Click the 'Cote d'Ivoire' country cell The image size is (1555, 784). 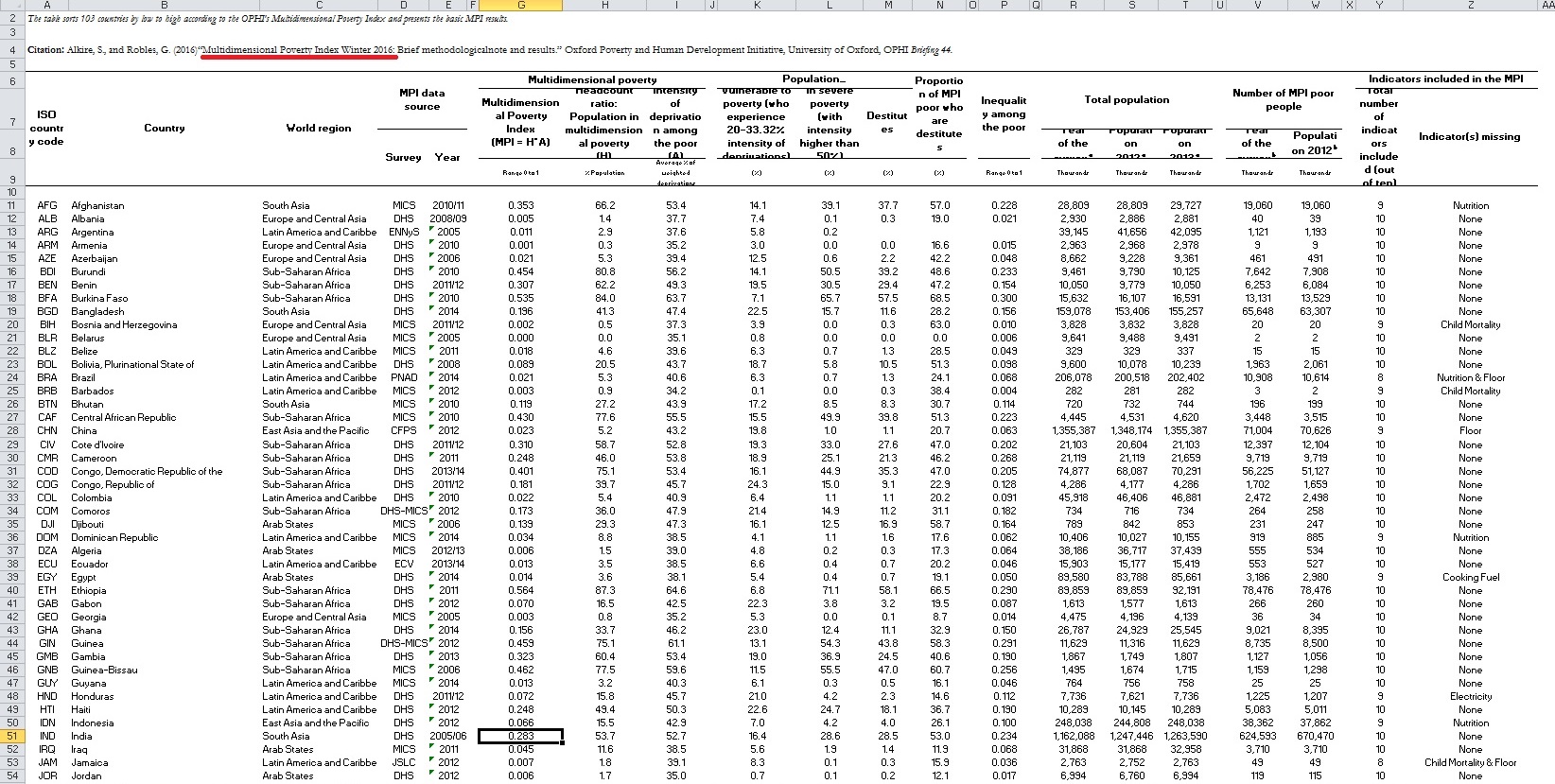coord(98,444)
